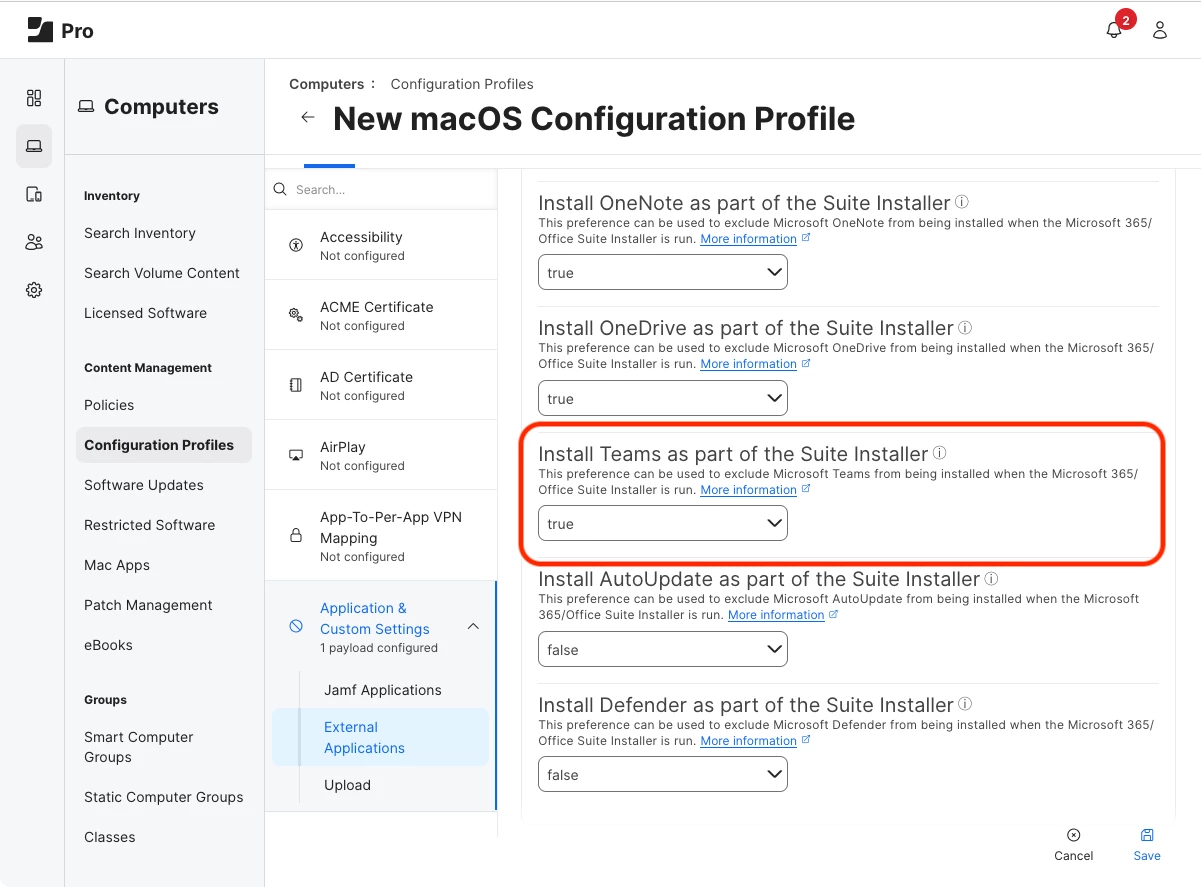This screenshot has width=1201, height=887.
Task: Open eBooks in sidebar
Action: (x=108, y=645)
